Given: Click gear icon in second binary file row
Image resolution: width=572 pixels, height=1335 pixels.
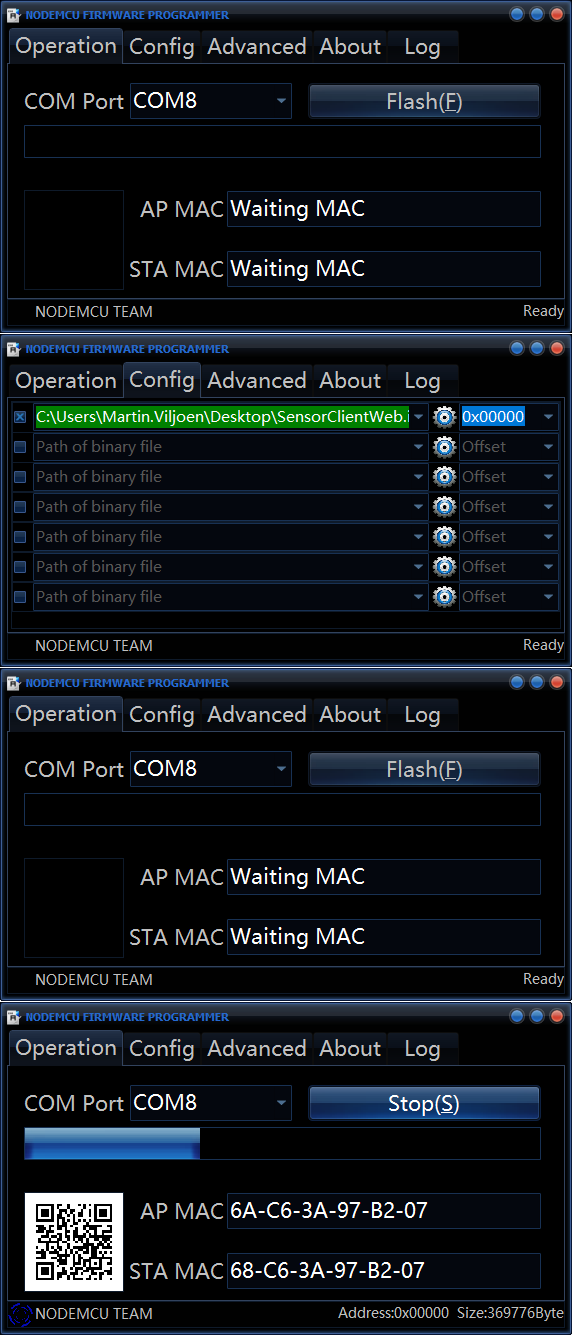Looking at the screenshot, I should pos(444,447).
